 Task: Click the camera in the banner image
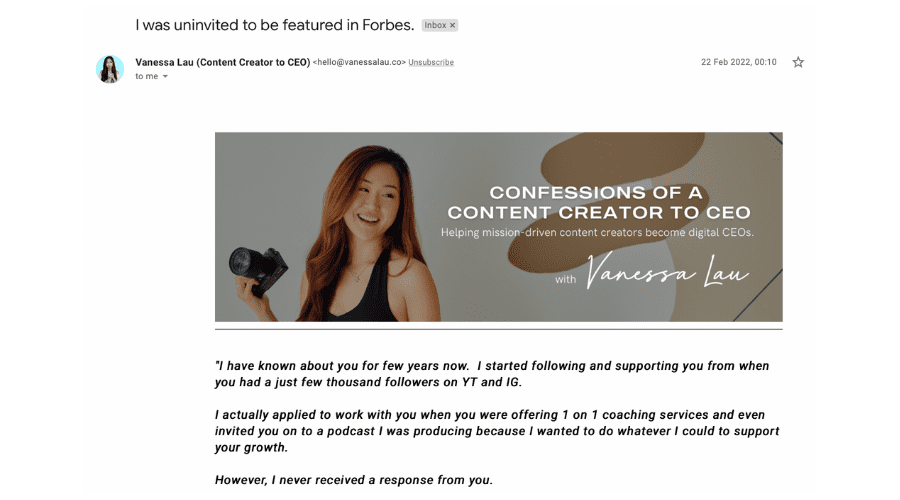(257, 271)
